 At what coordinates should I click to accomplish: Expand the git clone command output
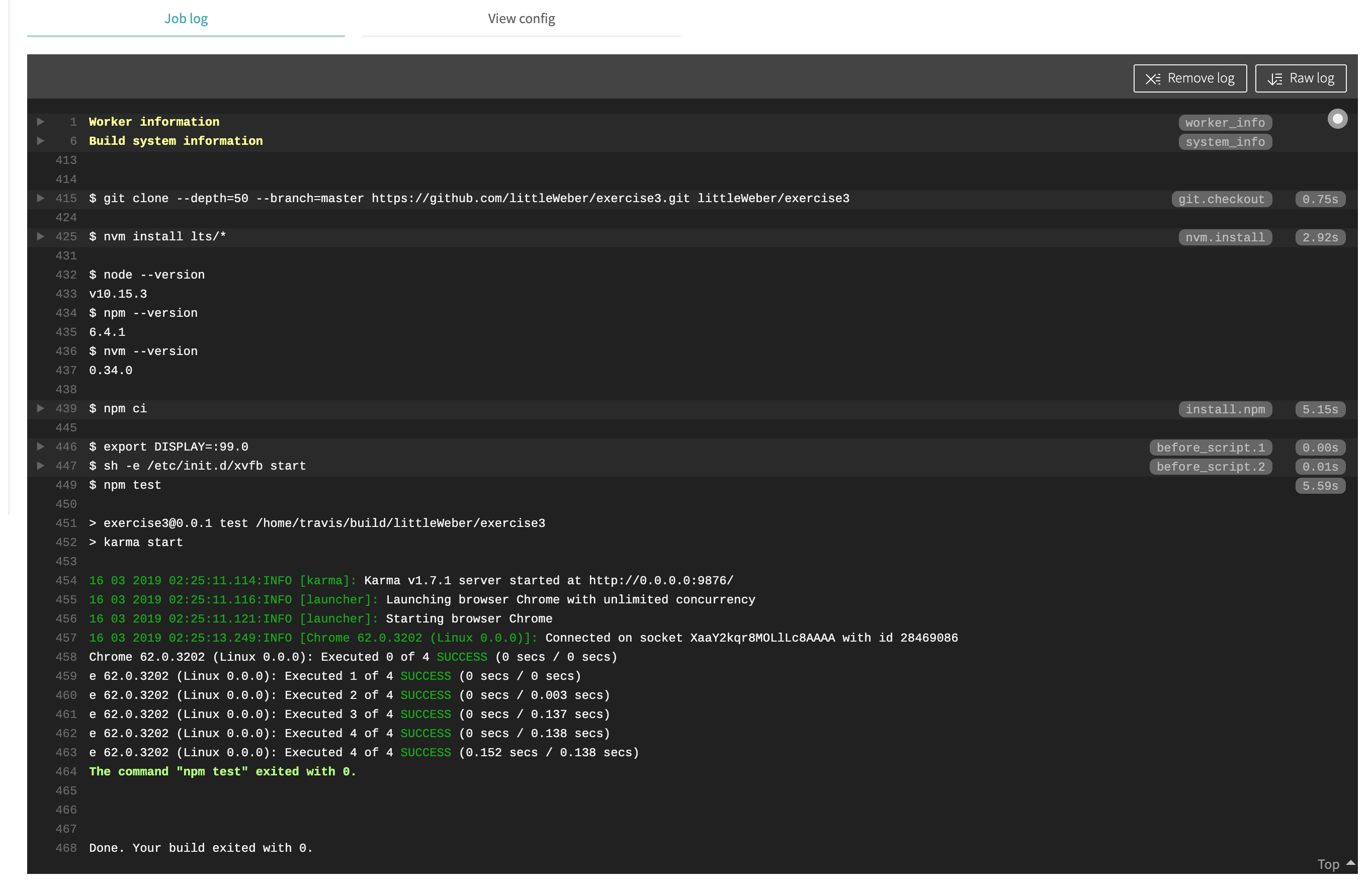40,198
